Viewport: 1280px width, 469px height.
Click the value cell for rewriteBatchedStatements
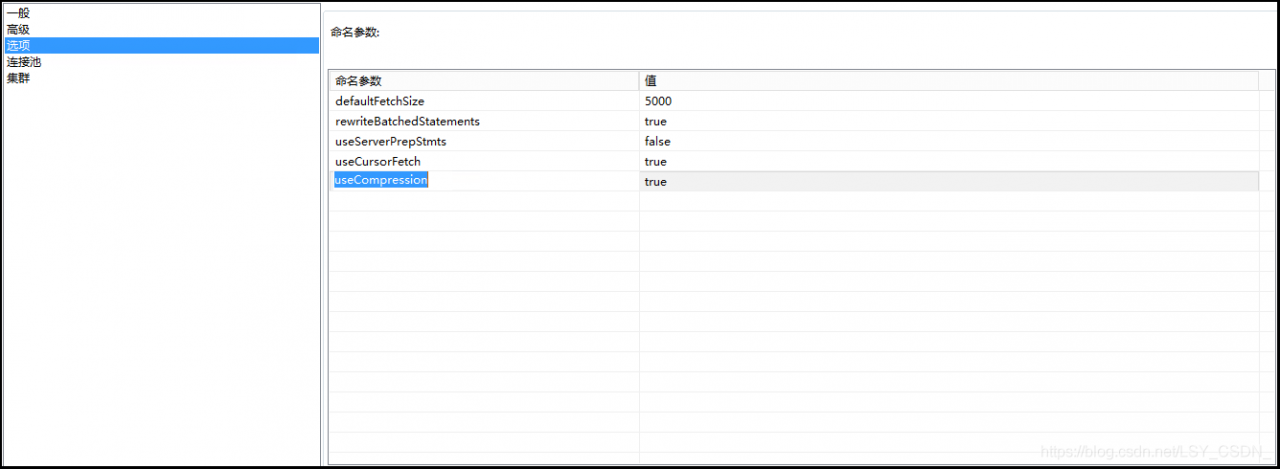coord(656,121)
